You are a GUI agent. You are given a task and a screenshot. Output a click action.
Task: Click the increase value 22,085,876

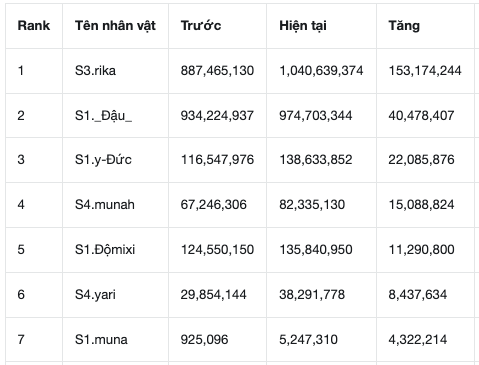point(421,160)
